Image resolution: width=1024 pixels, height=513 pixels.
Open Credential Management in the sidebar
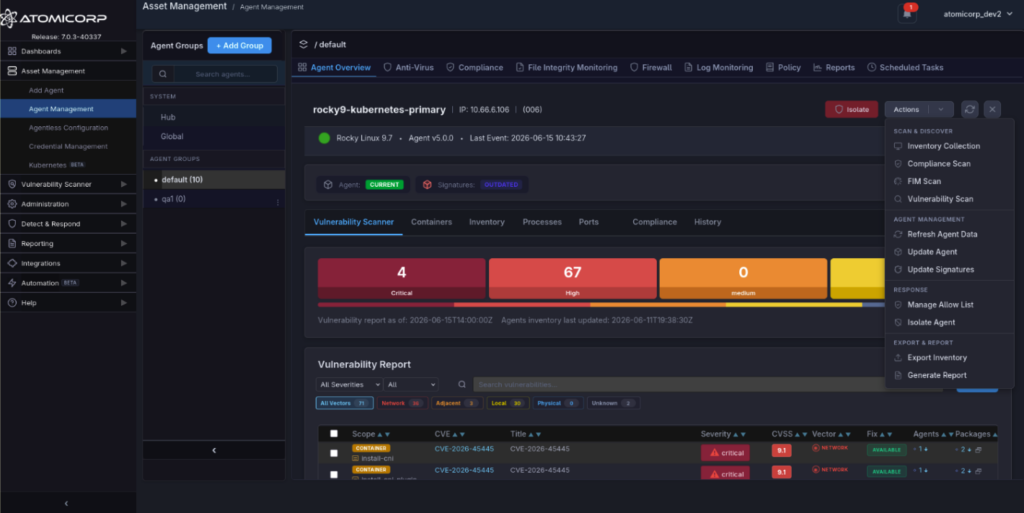[x=68, y=146]
